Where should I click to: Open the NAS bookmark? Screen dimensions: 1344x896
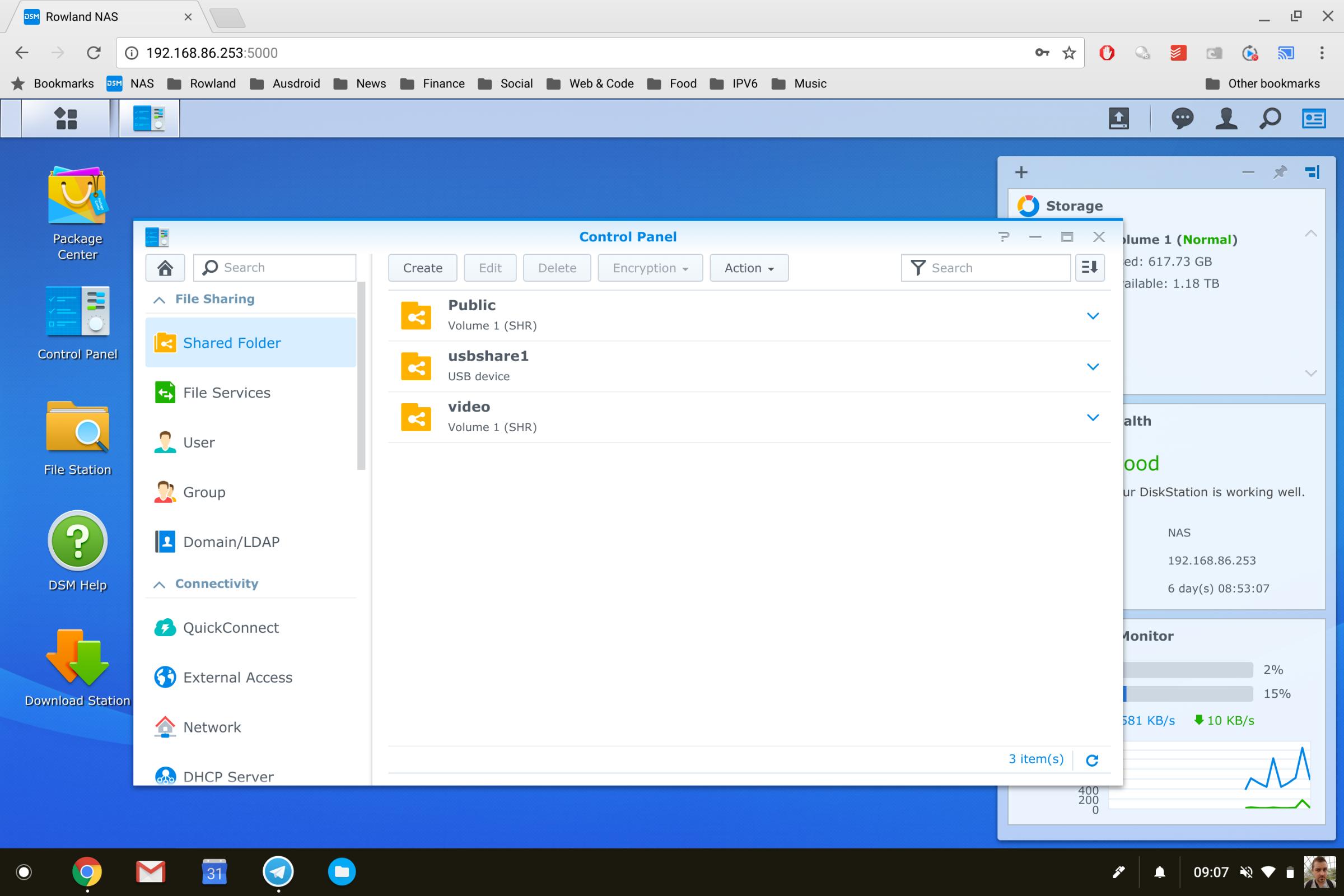(x=130, y=83)
